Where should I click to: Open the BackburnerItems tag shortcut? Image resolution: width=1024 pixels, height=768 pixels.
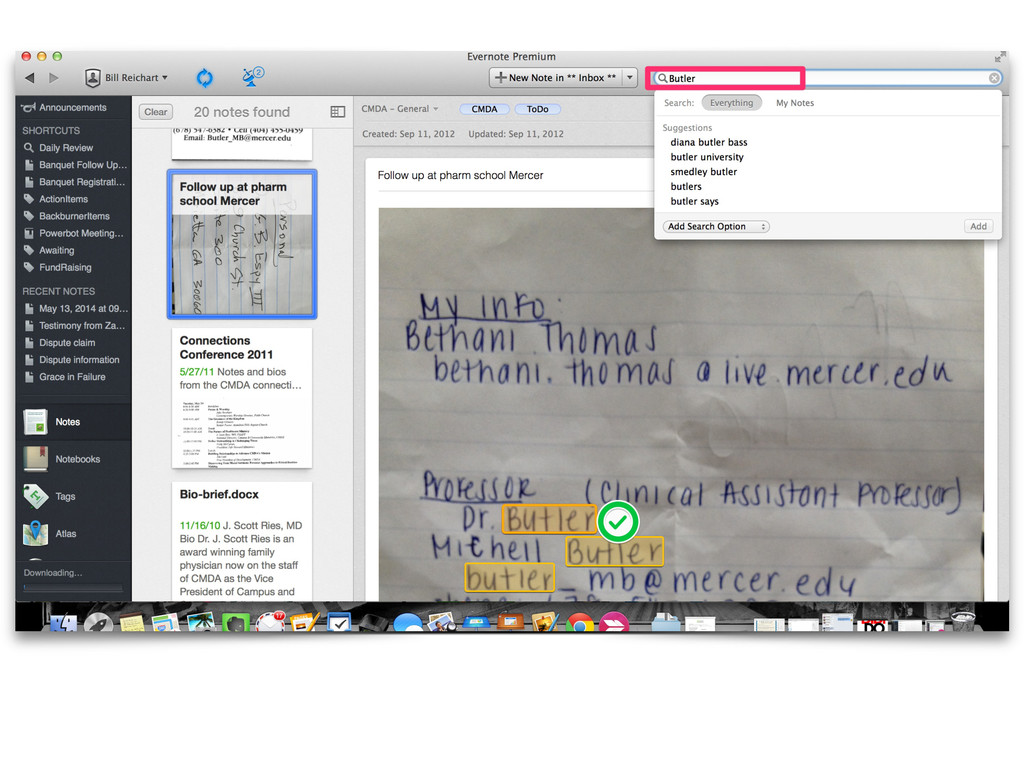[x=74, y=216]
